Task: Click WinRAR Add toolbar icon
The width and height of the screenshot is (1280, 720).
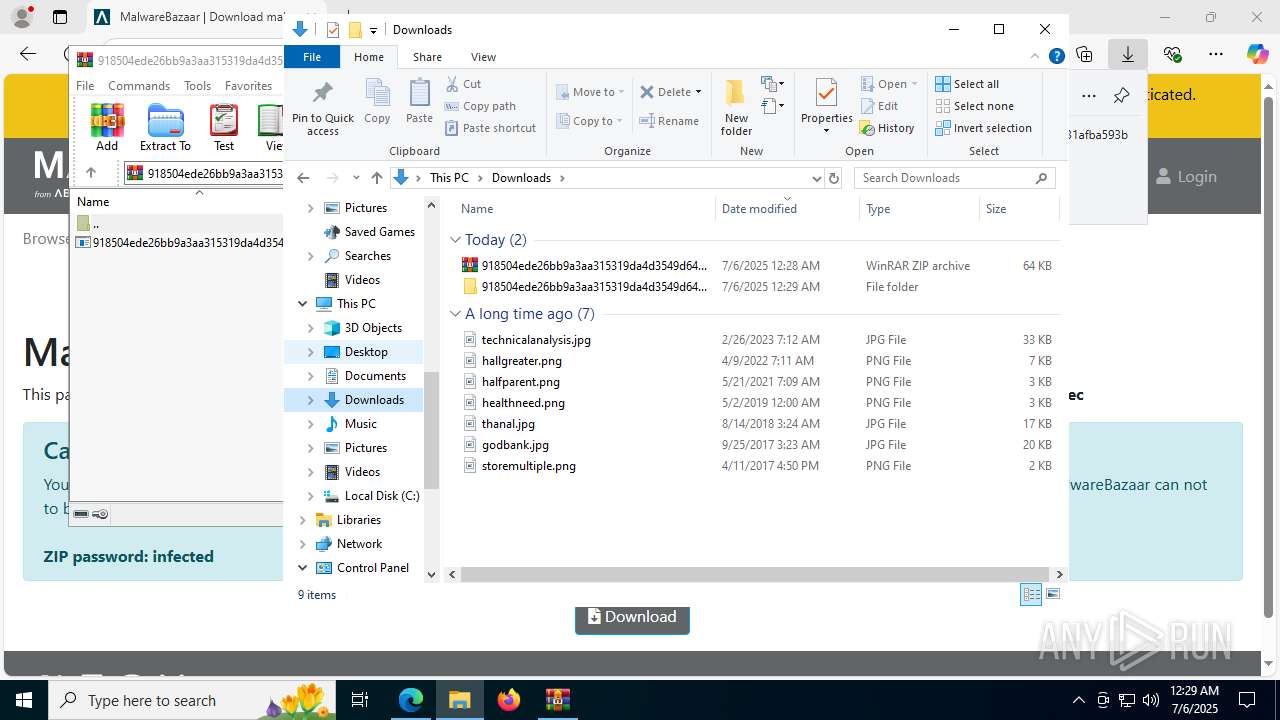Action: tap(107, 128)
